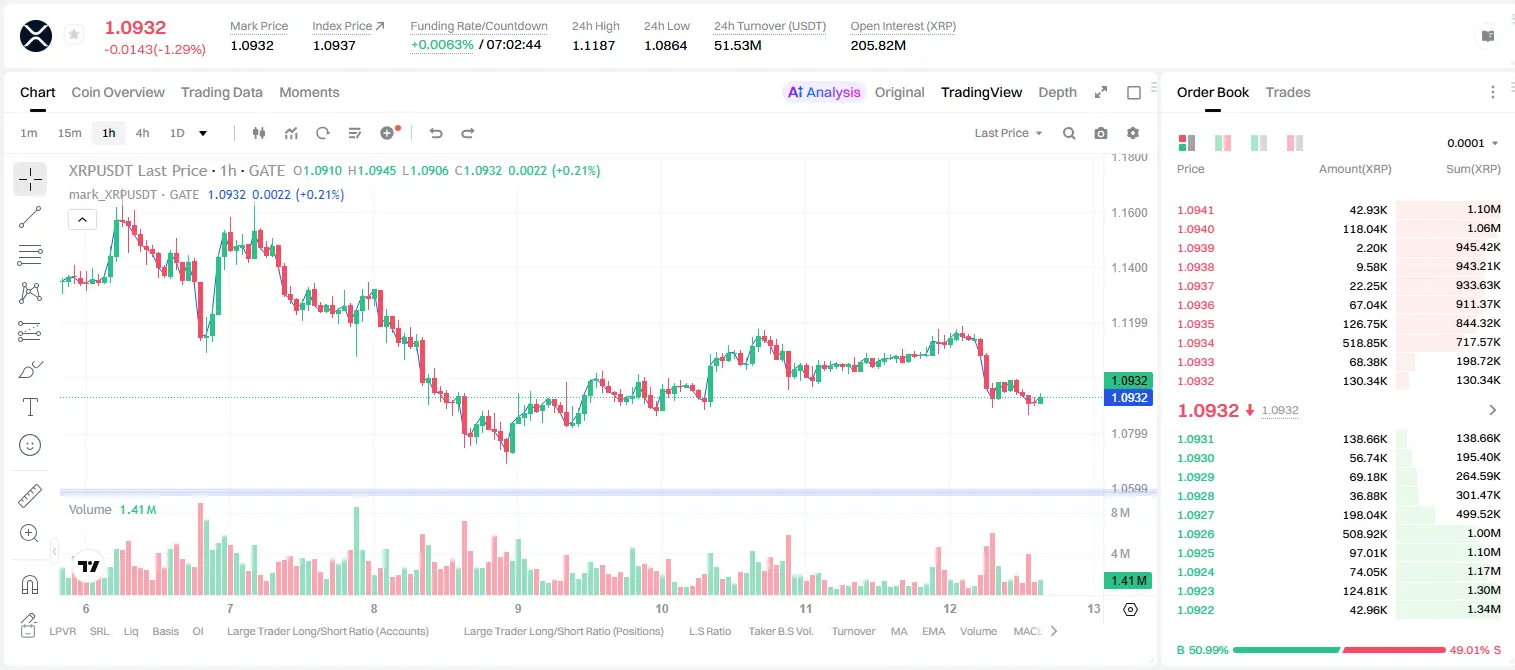Open the Last Price dropdown
The width and height of the screenshot is (1515, 670).
tap(1009, 133)
